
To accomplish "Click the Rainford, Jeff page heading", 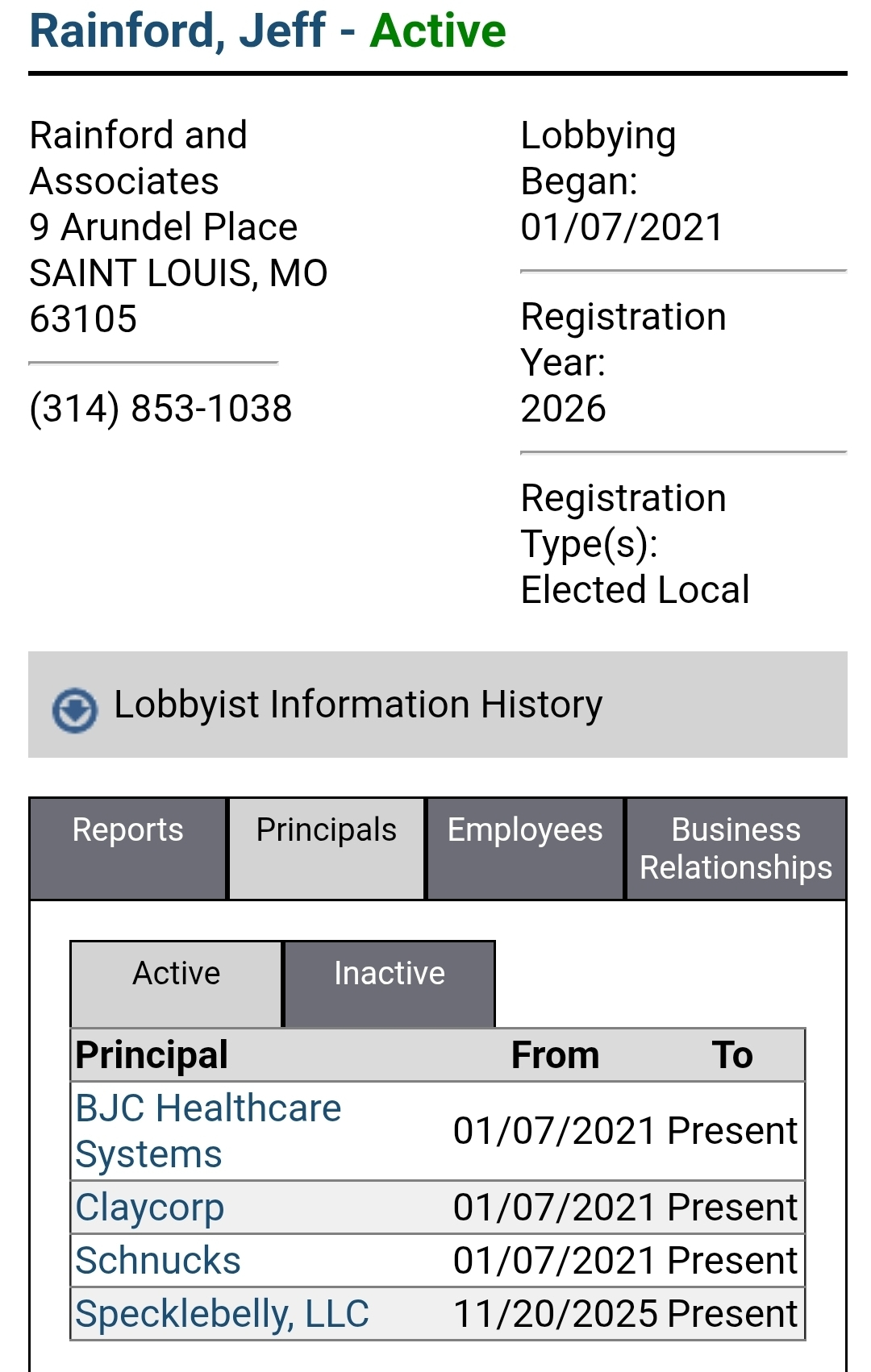I will click(177, 31).
